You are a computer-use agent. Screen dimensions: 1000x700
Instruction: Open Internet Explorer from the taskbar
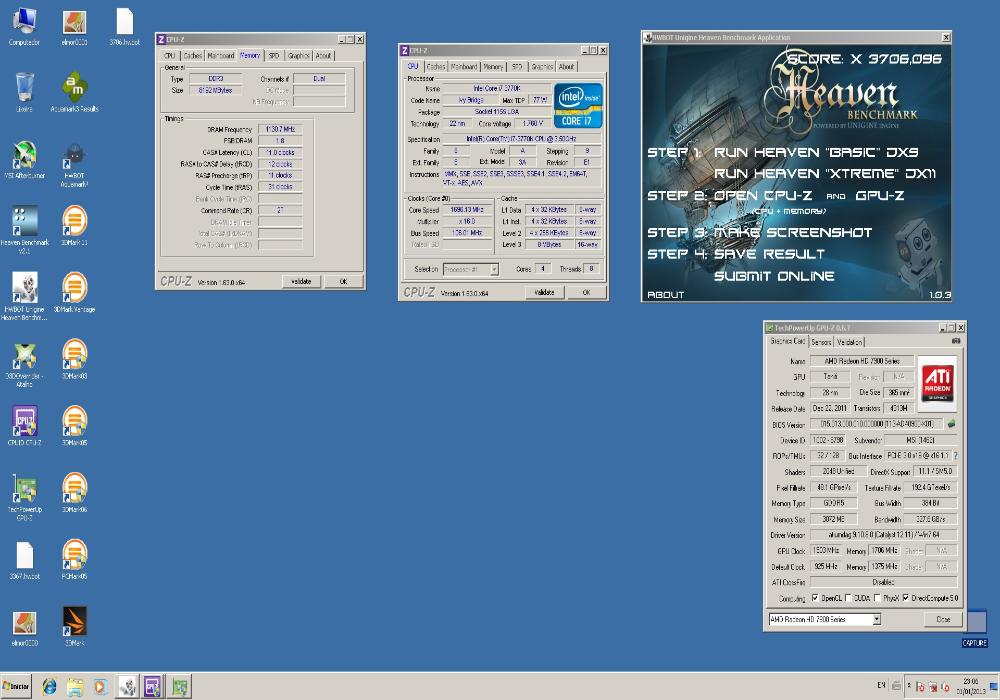point(49,687)
